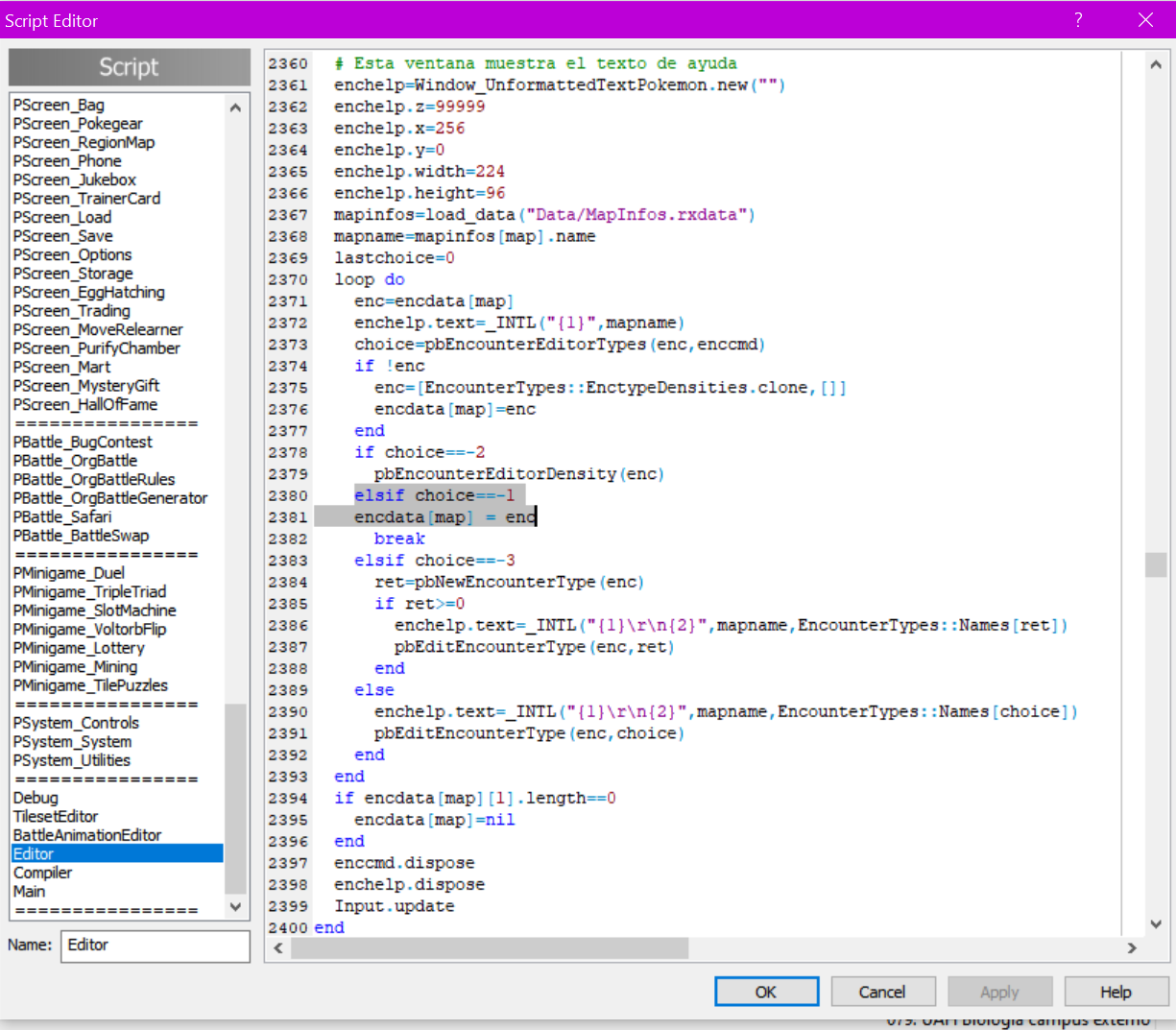Open PMinigame_VoltorbFlip script
This screenshot has width=1176, height=1030.
[89, 629]
